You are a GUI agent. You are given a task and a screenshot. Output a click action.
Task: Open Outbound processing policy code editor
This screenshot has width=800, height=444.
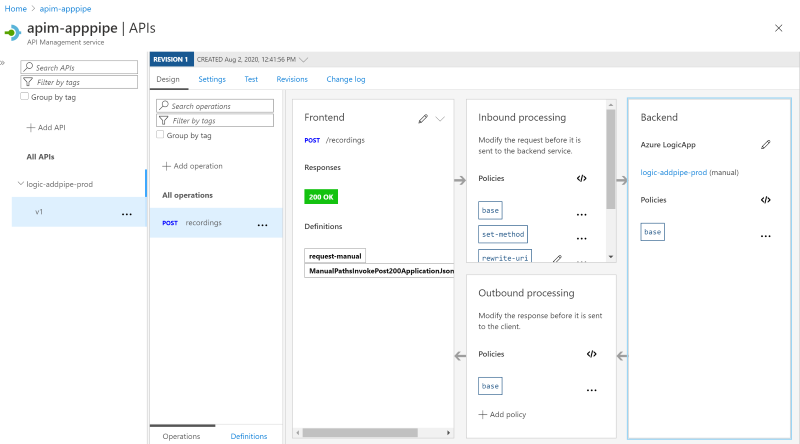click(x=591, y=354)
